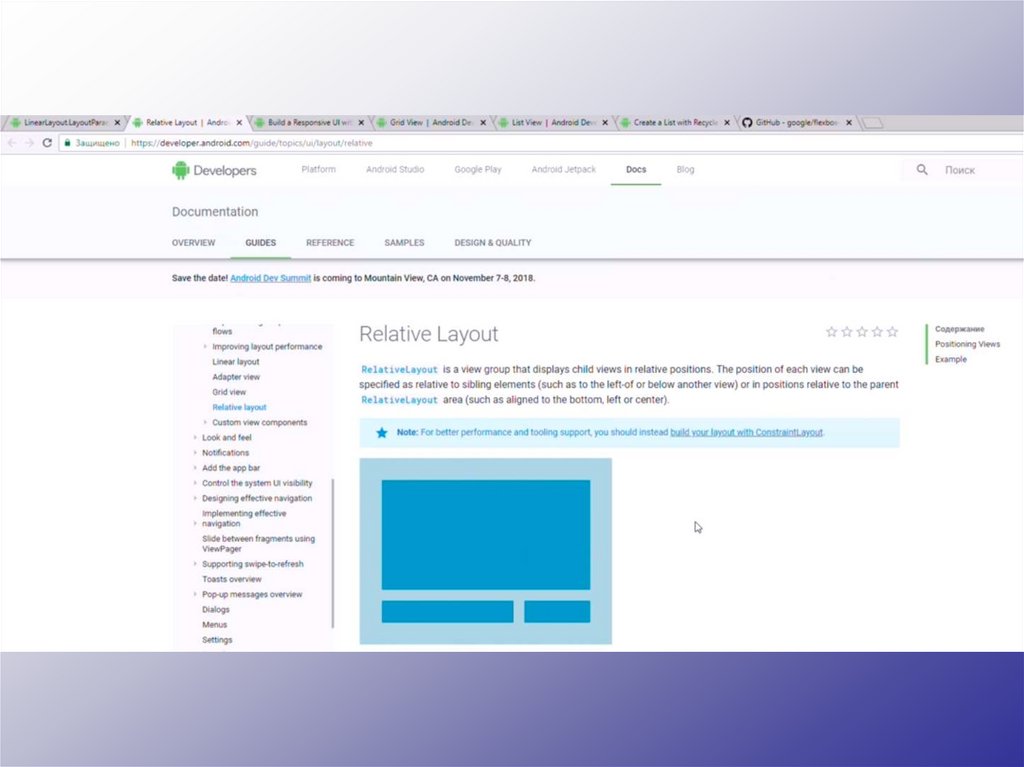
Task: Reload the page with refresh icon
Action: click(47, 142)
